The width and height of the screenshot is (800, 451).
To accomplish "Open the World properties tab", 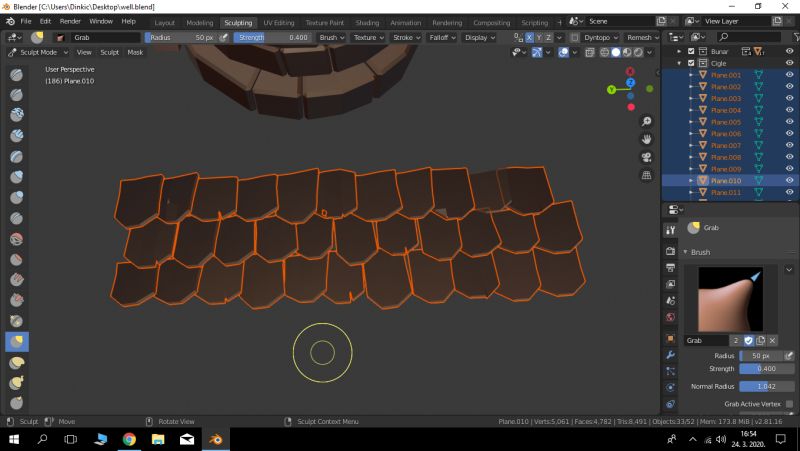I will click(670, 317).
